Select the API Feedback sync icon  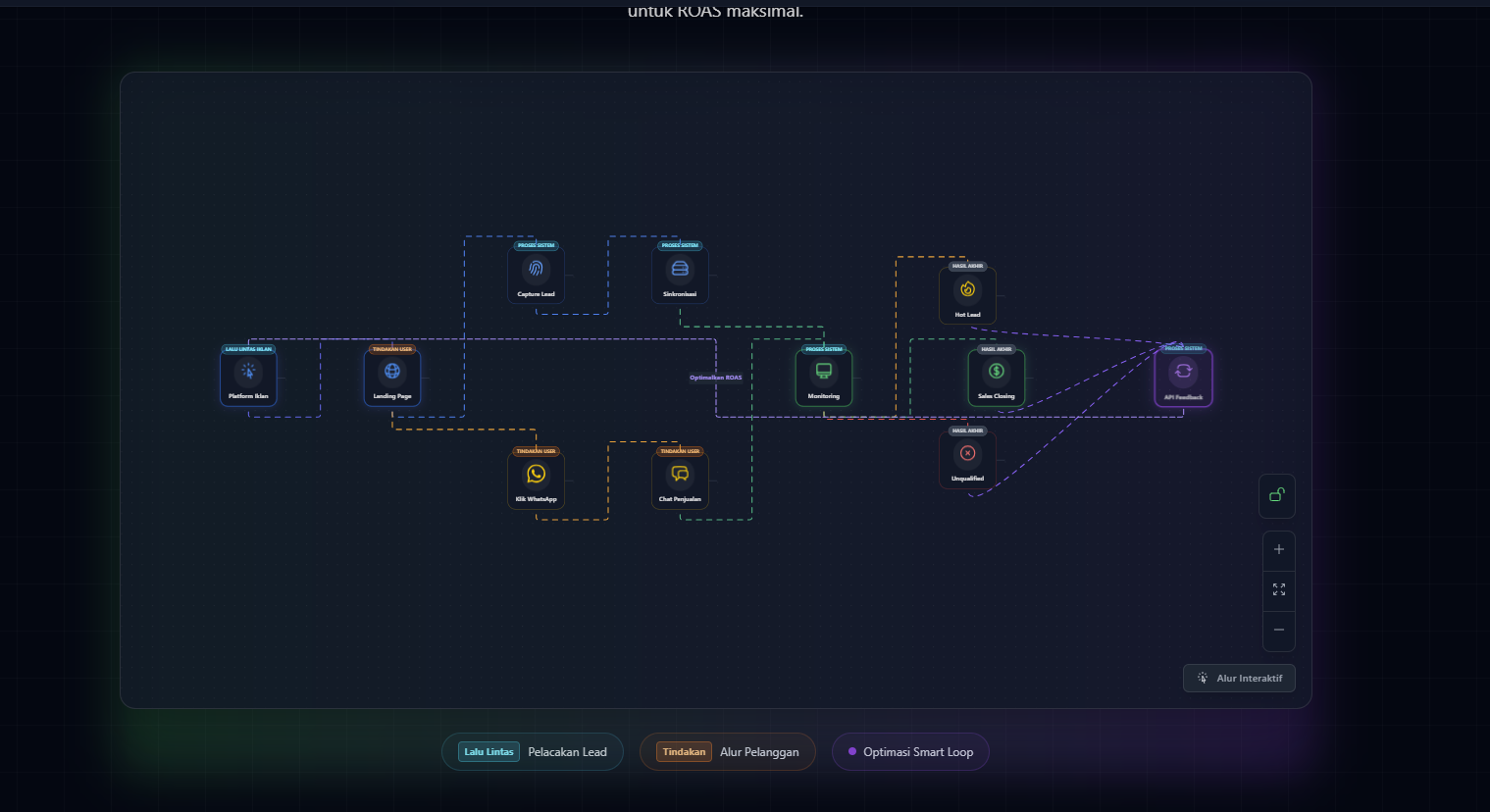point(1183,372)
